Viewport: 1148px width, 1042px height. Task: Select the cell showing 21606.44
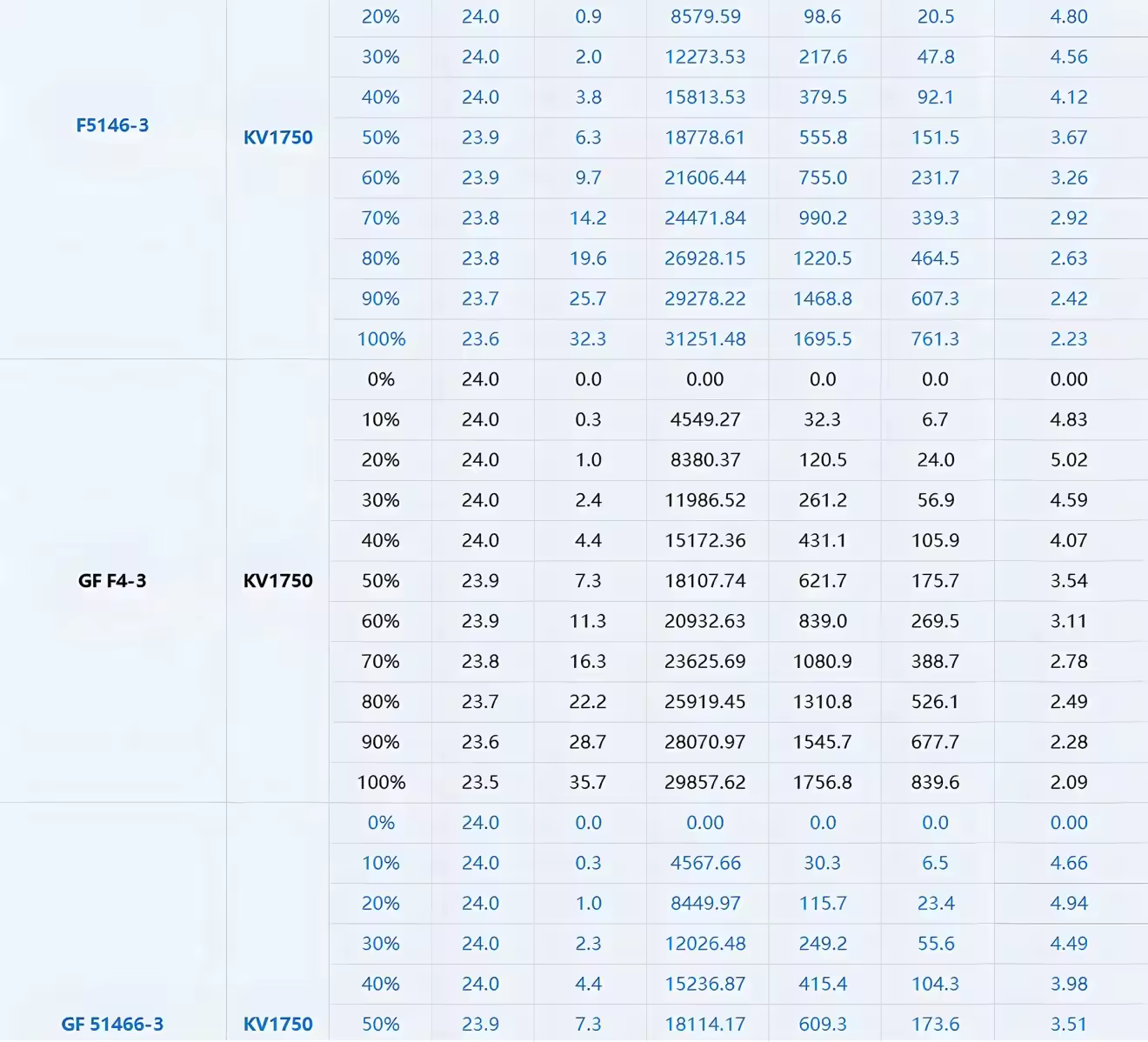click(x=705, y=177)
